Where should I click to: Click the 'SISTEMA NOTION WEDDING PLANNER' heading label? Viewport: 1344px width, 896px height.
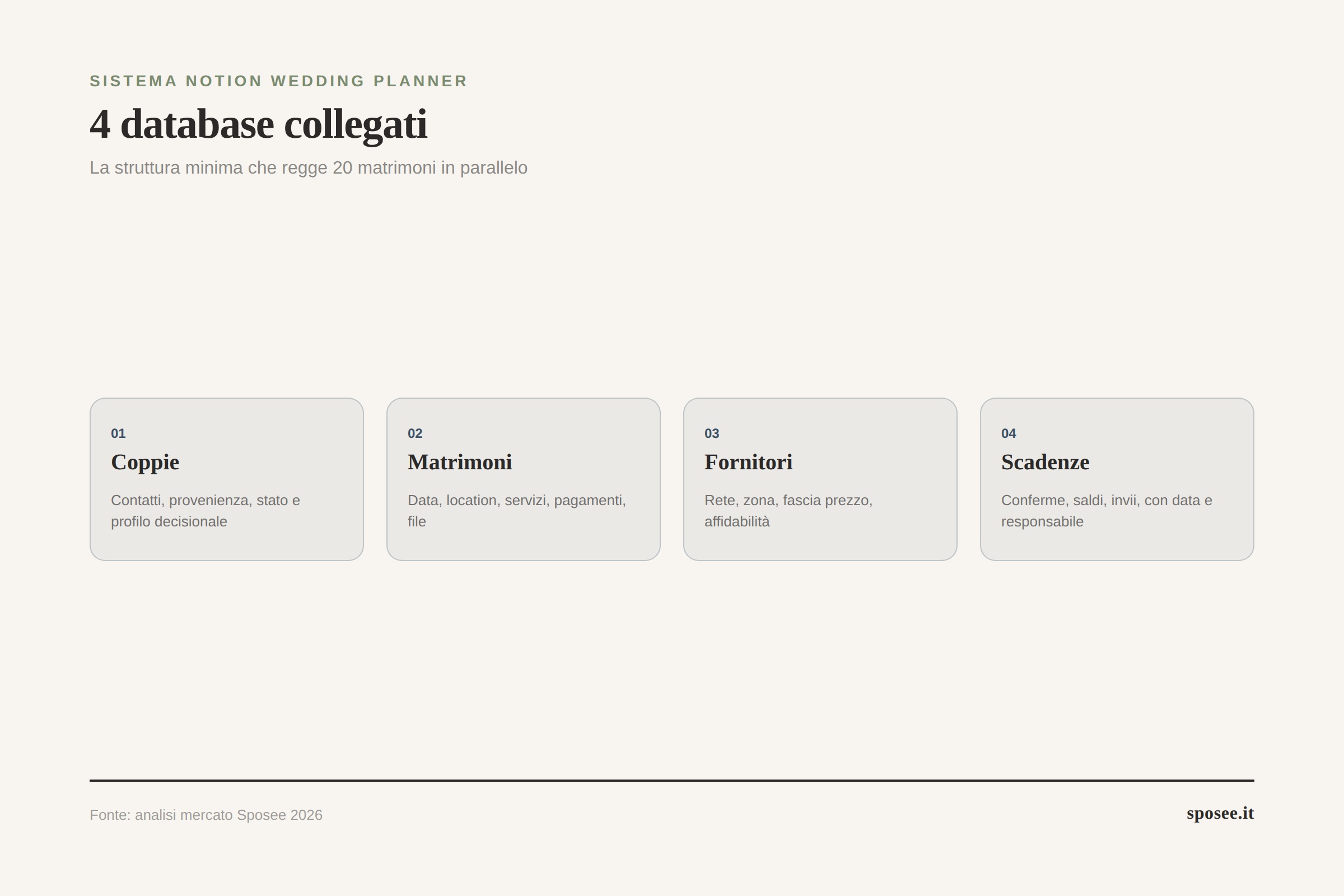pyautogui.click(x=278, y=81)
